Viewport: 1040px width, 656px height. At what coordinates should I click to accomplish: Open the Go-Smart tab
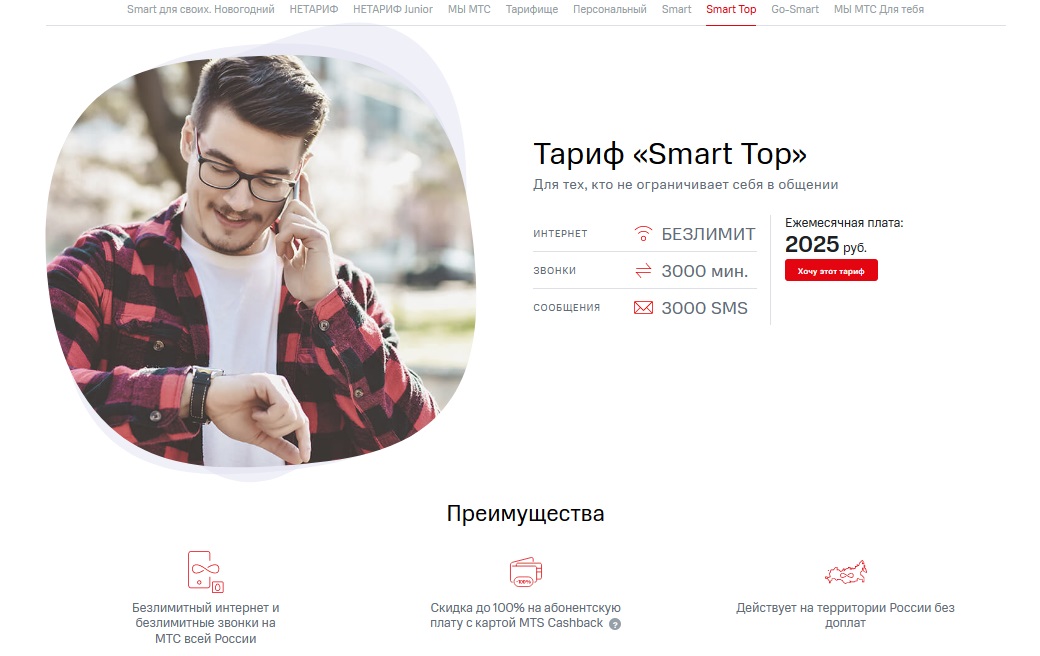pos(795,9)
